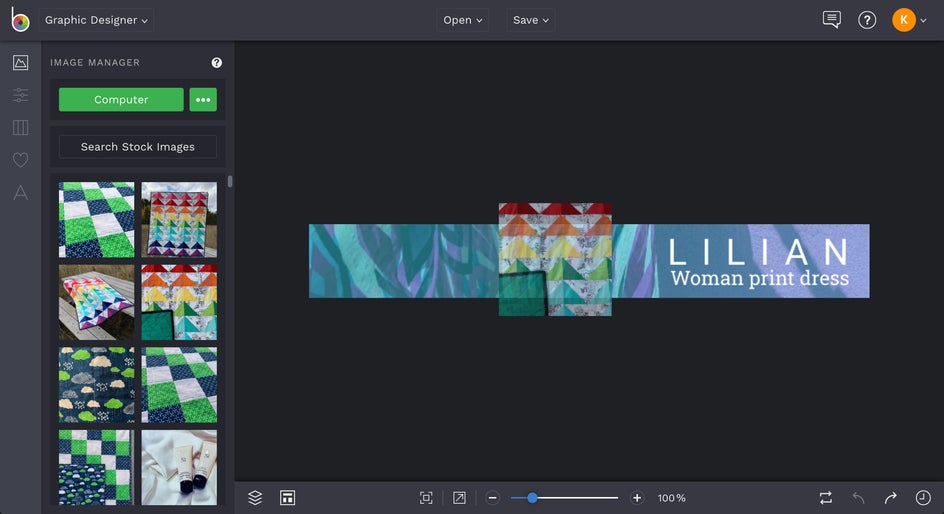Open the Templates columns sidebar icon

click(20, 128)
